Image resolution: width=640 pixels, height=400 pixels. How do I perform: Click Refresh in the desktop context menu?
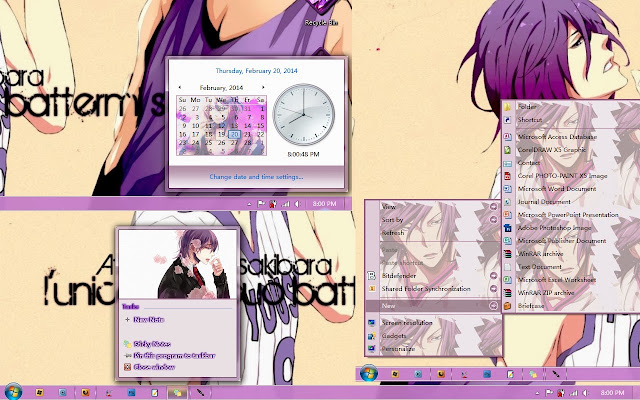click(433, 233)
